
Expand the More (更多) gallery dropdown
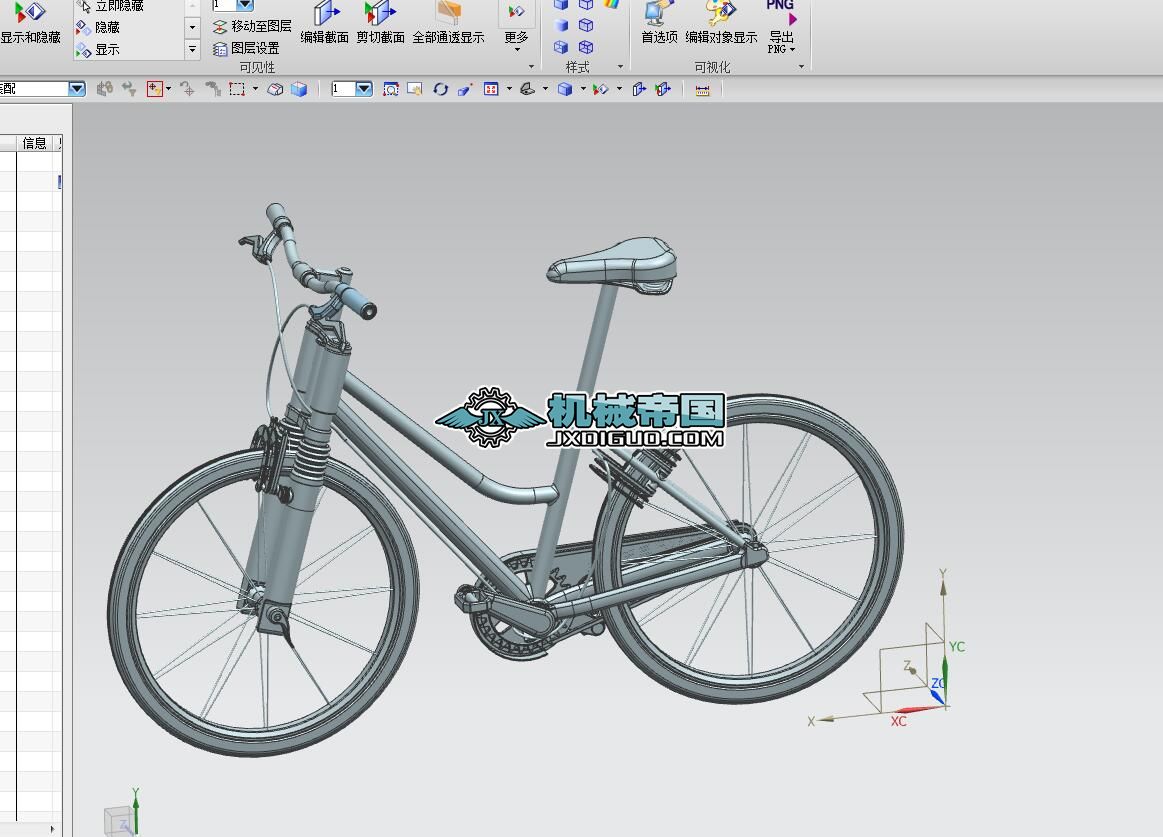point(516,48)
